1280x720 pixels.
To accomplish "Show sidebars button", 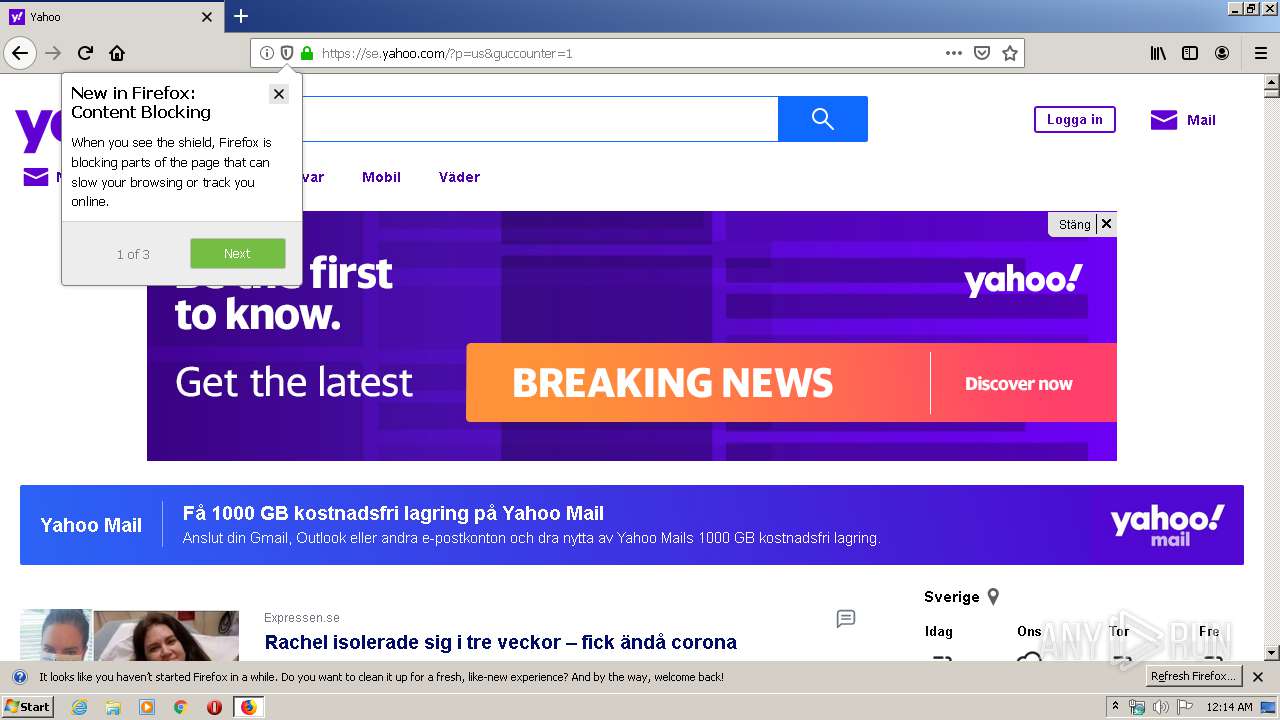I will click(1190, 53).
